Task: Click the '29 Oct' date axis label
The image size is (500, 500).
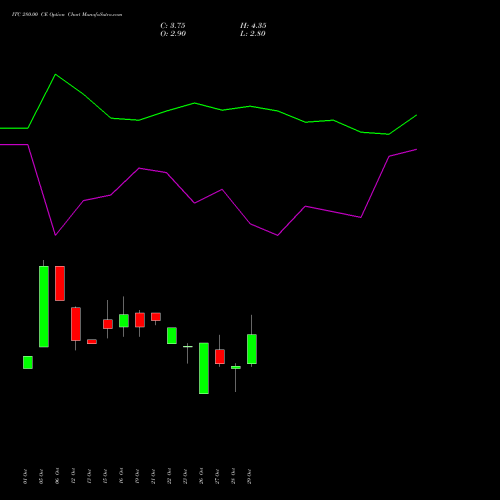Action: [249, 476]
